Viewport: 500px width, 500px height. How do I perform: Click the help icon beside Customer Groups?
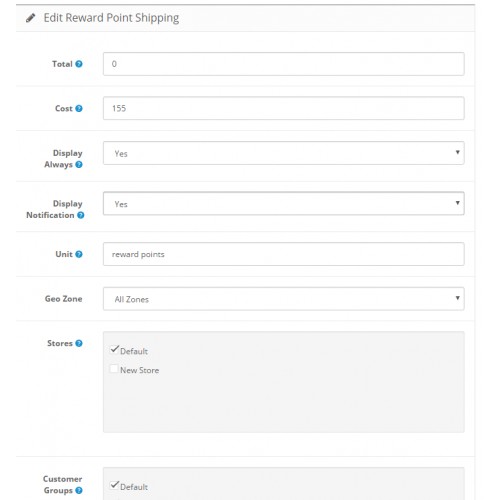[79, 490]
